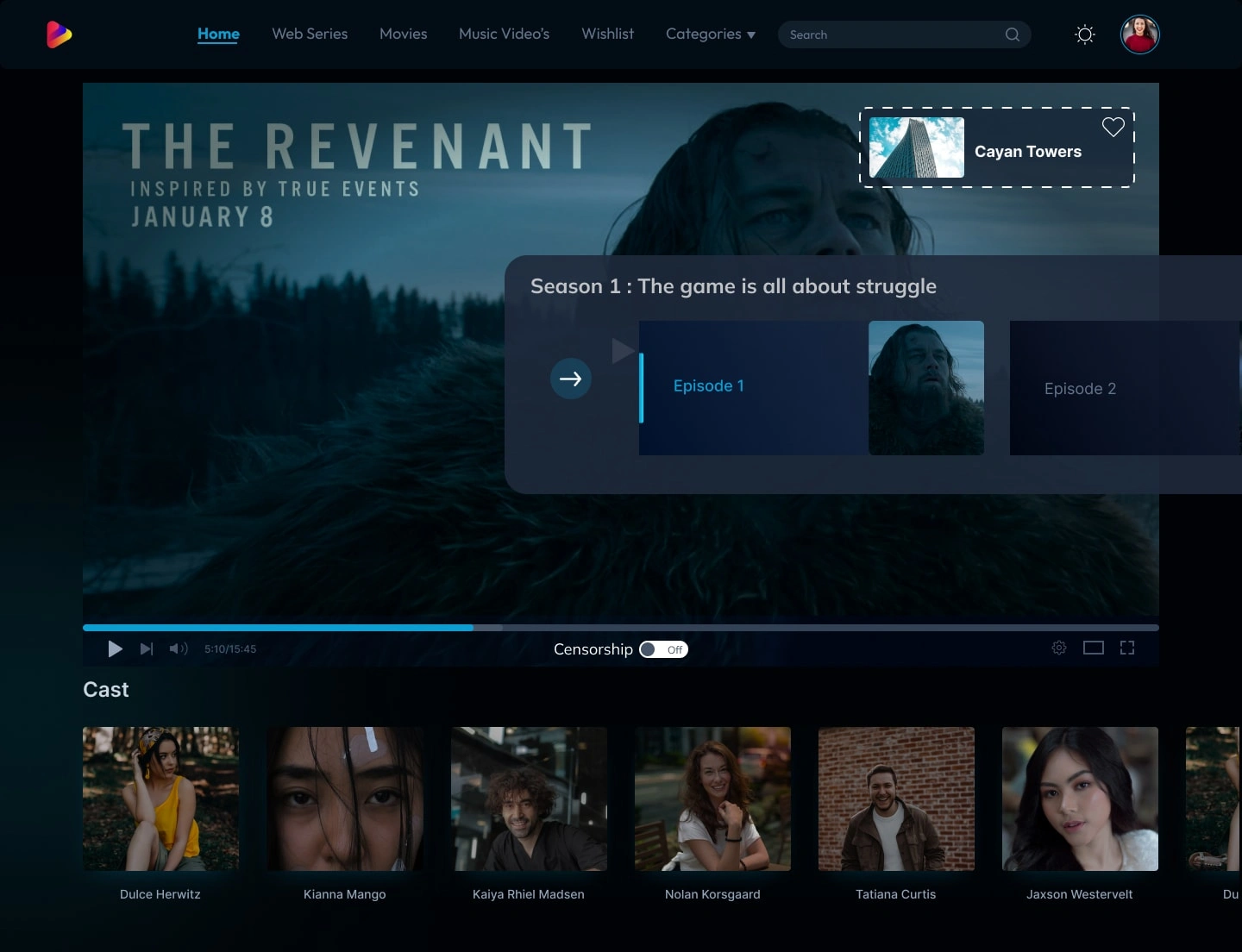Screen dimensions: 1242x952
Task: Open the Wishlist tab
Action: tap(607, 34)
